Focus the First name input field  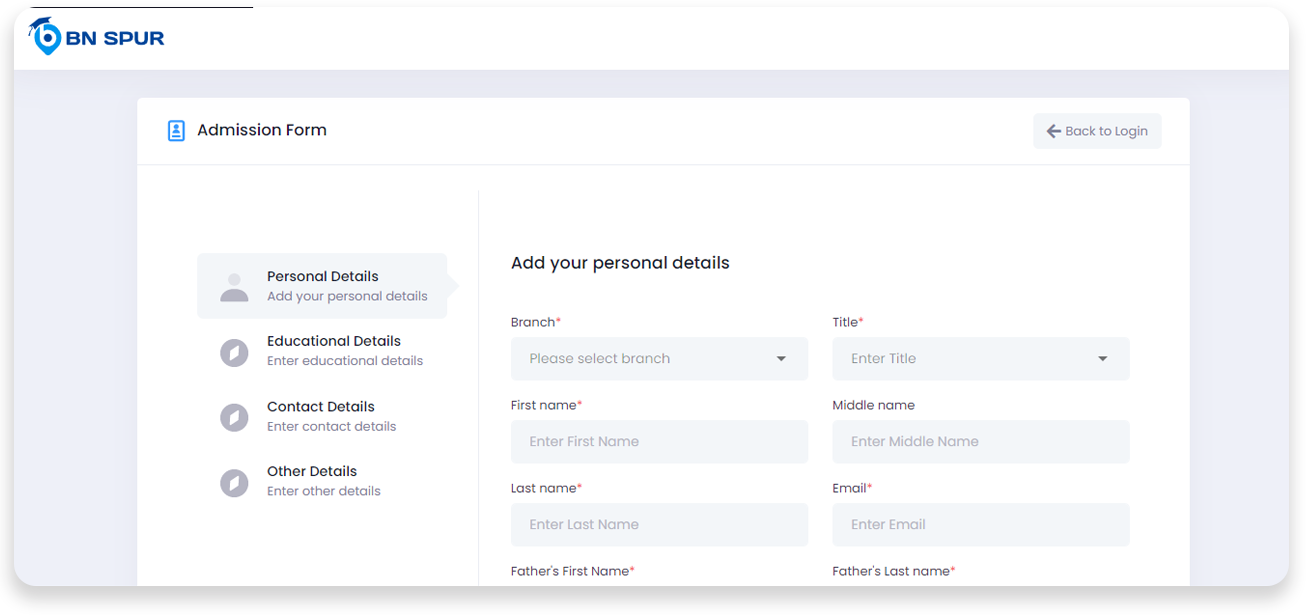tap(659, 442)
